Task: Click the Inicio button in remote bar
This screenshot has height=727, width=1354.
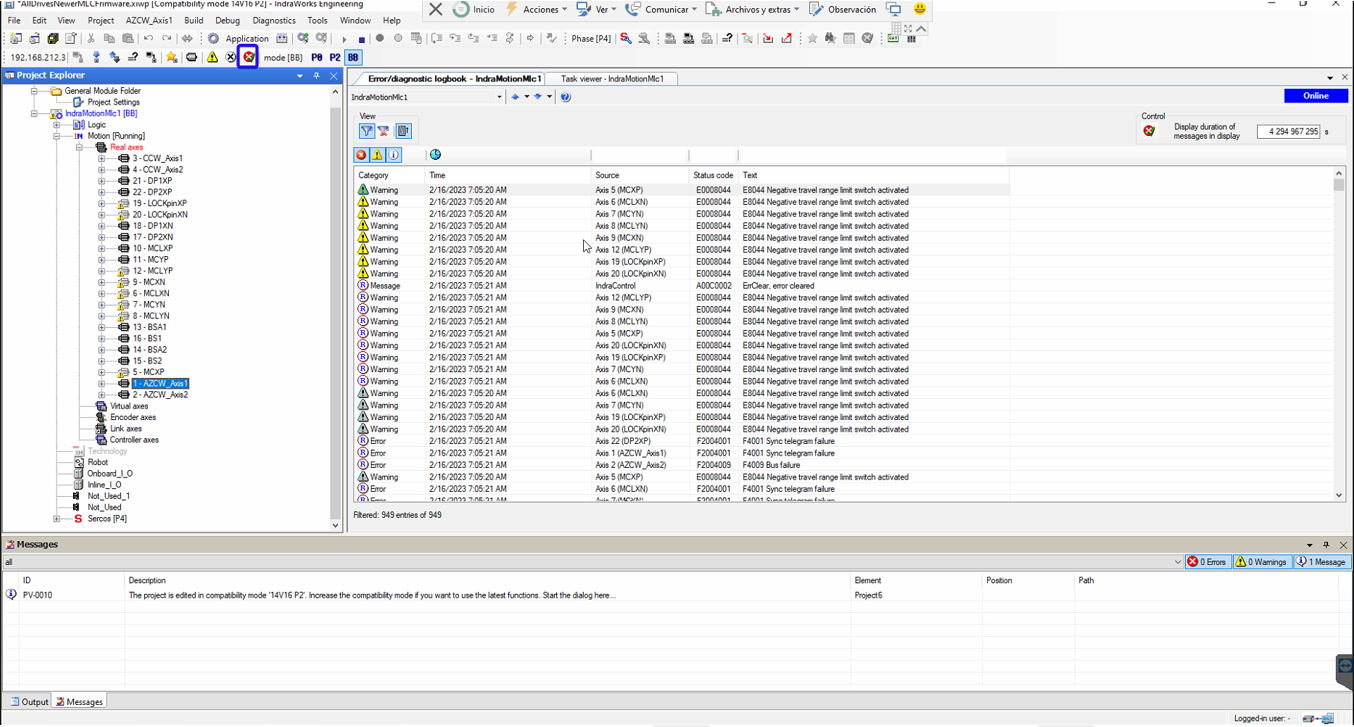Action: pyautogui.click(x=474, y=9)
